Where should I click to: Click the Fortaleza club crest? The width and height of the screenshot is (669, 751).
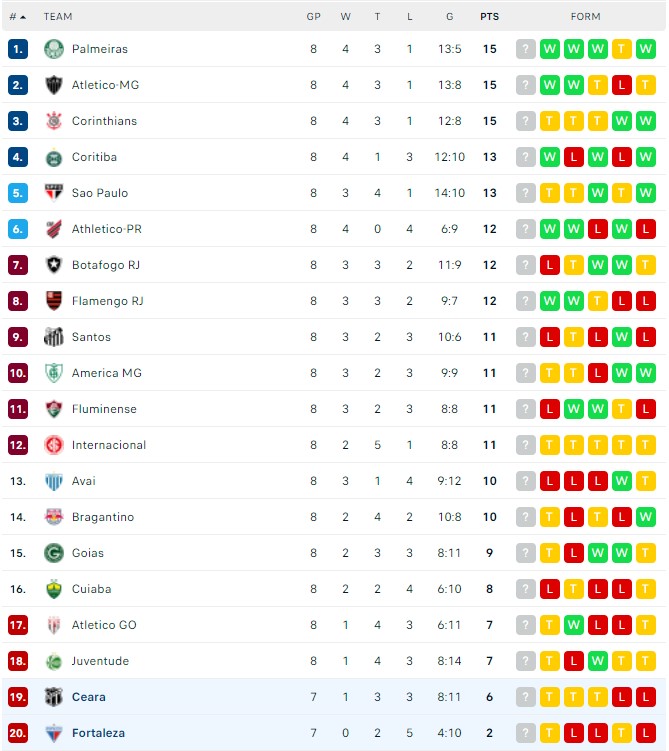[x=54, y=733]
